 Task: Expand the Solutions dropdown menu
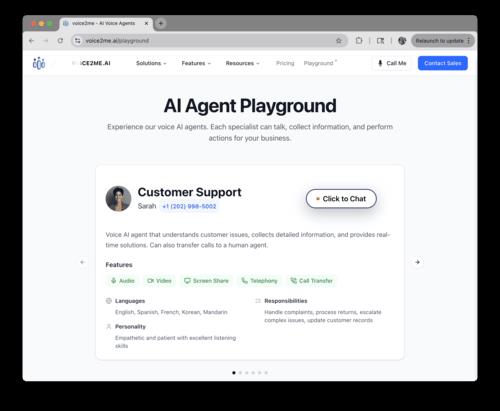pos(151,63)
